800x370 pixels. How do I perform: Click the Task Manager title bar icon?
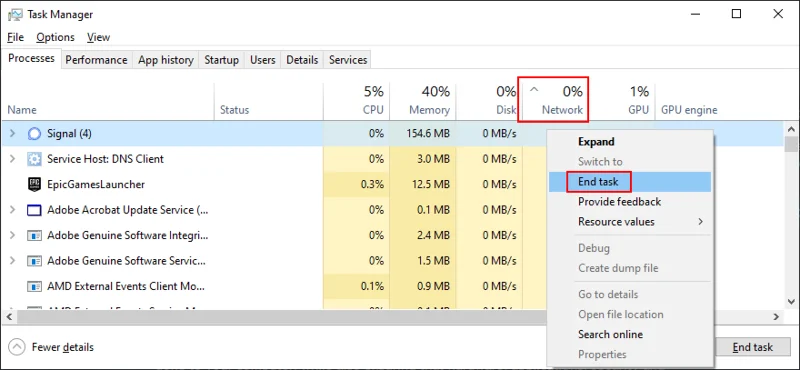point(15,15)
